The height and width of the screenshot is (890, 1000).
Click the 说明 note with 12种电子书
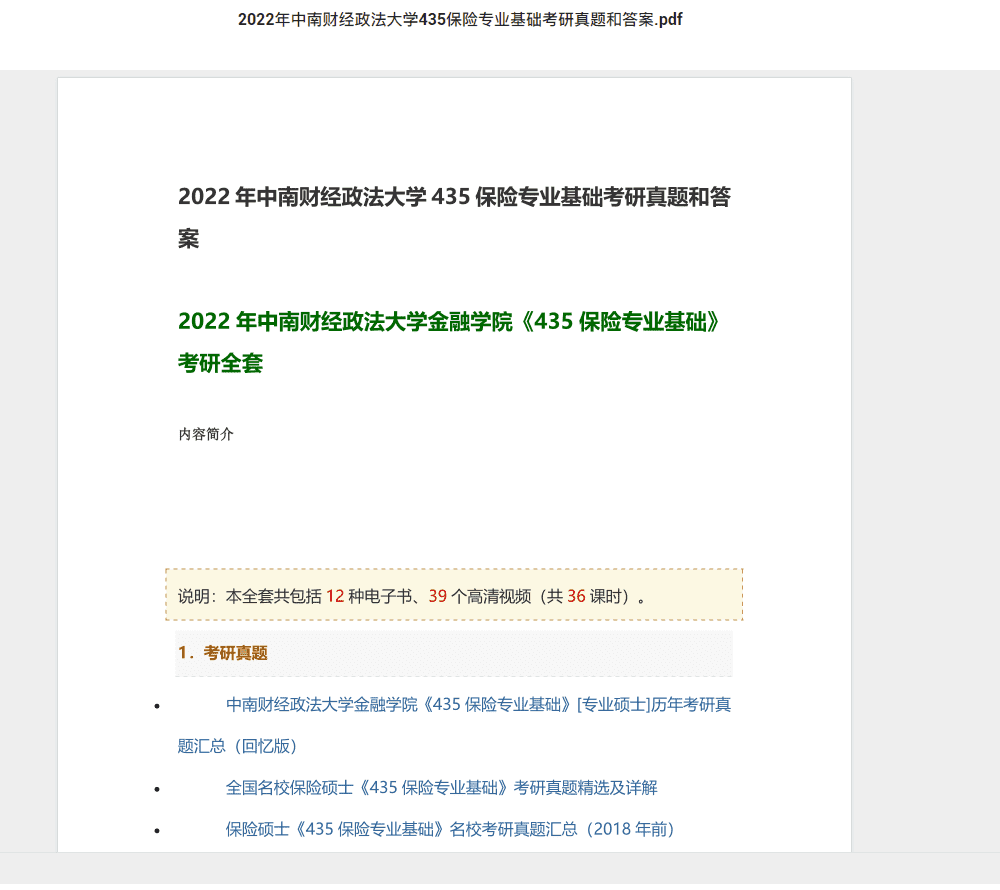pos(454,594)
